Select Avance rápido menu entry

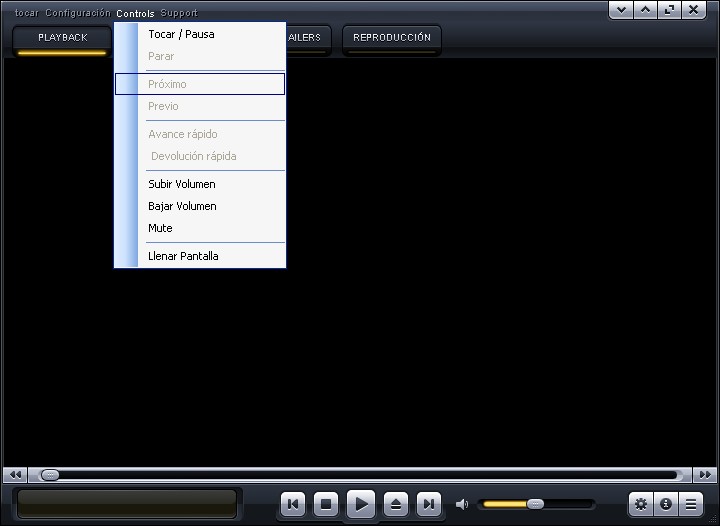[x=200, y=134]
